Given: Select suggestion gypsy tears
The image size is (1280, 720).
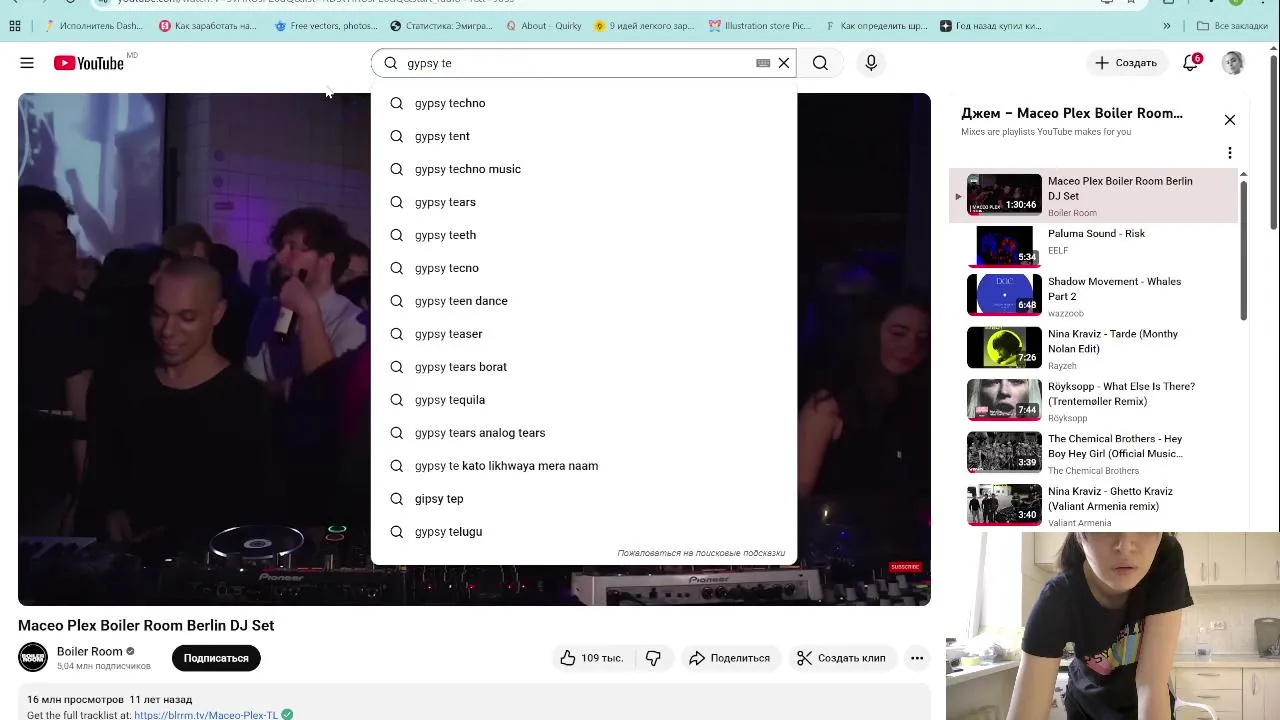Looking at the screenshot, I should click(x=584, y=202).
